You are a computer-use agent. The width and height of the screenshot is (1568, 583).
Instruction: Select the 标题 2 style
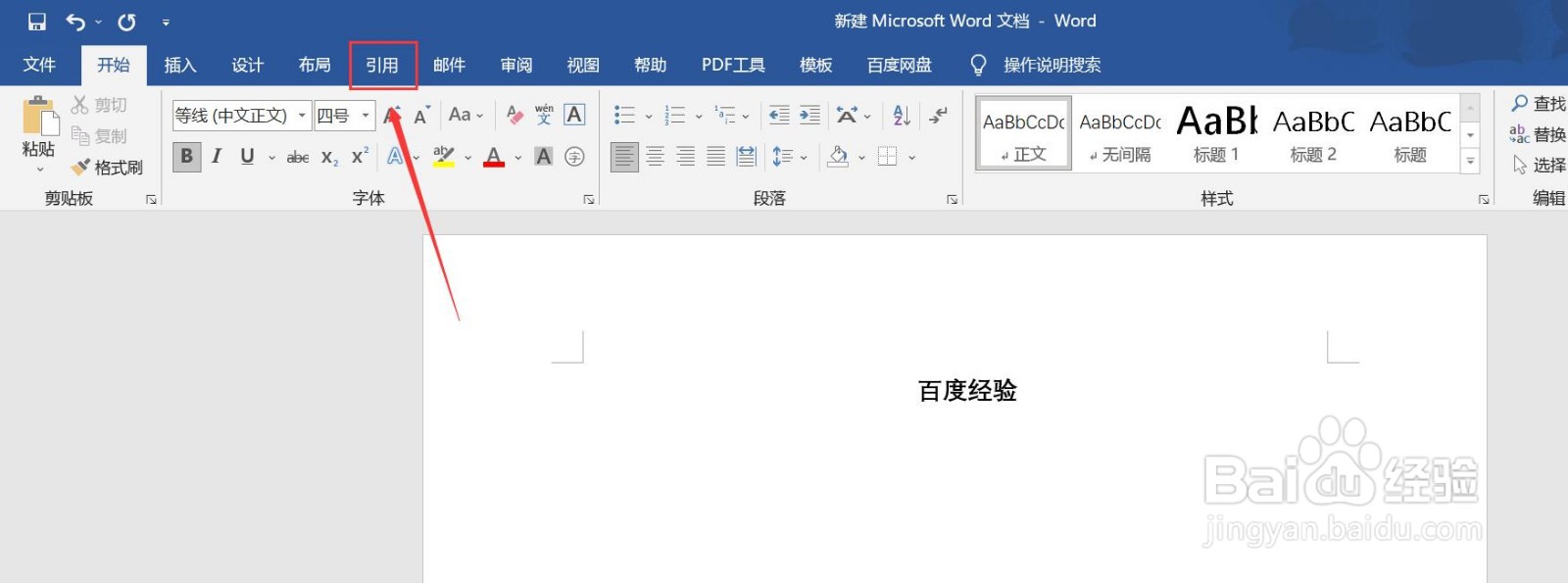[x=1313, y=134]
